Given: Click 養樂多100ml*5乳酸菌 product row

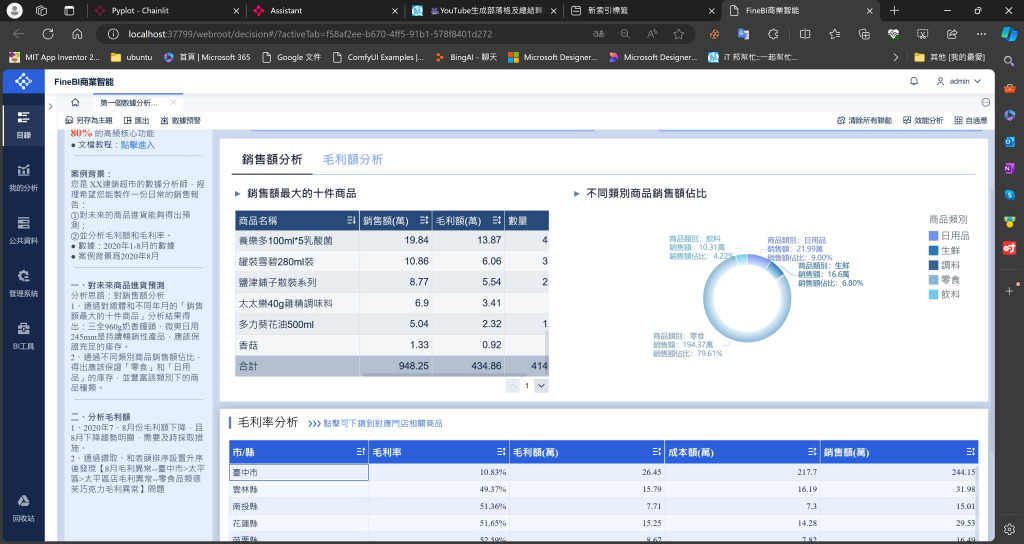Looking at the screenshot, I should tap(392, 240).
